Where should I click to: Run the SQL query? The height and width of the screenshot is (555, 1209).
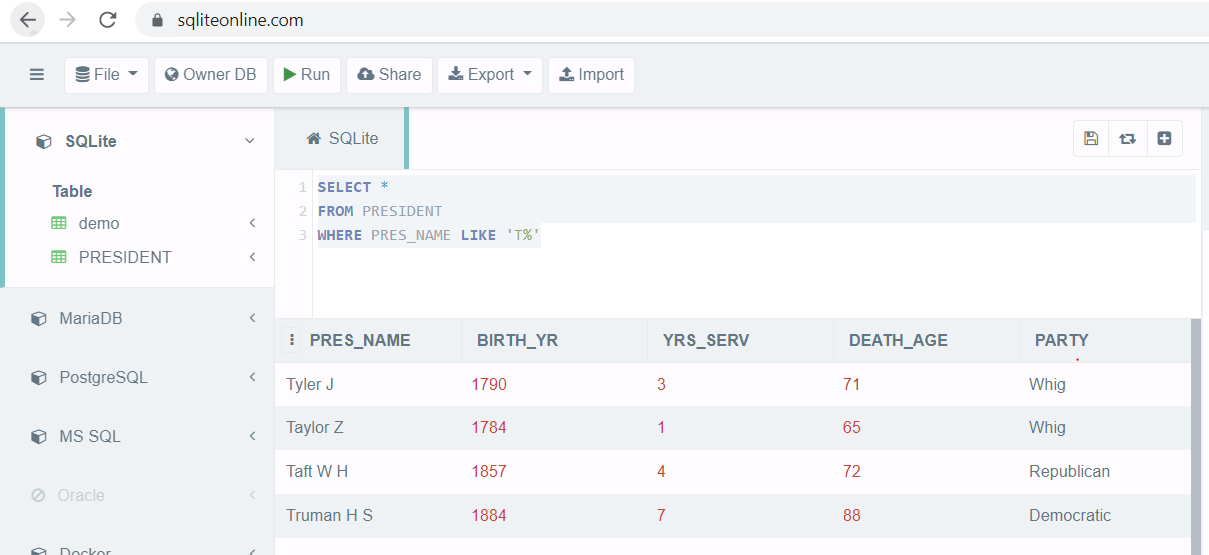(307, 75)
